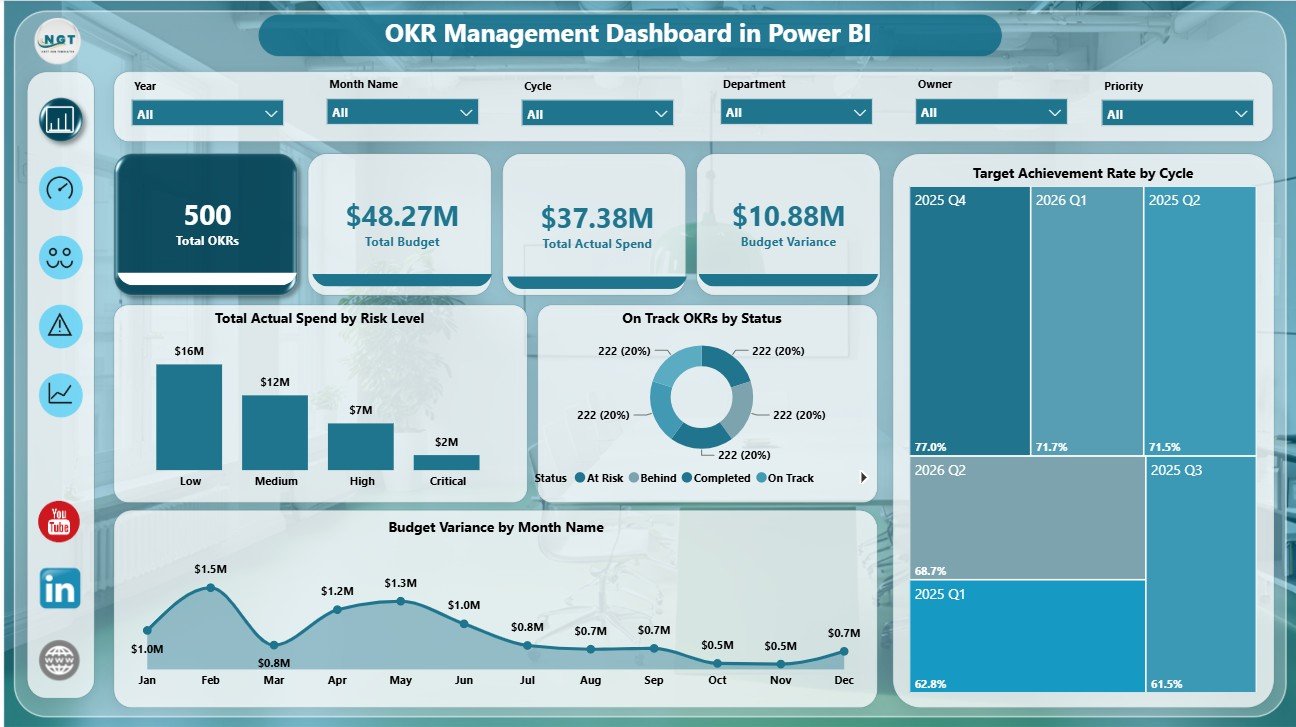Open the website globe icon

(59, 660)
